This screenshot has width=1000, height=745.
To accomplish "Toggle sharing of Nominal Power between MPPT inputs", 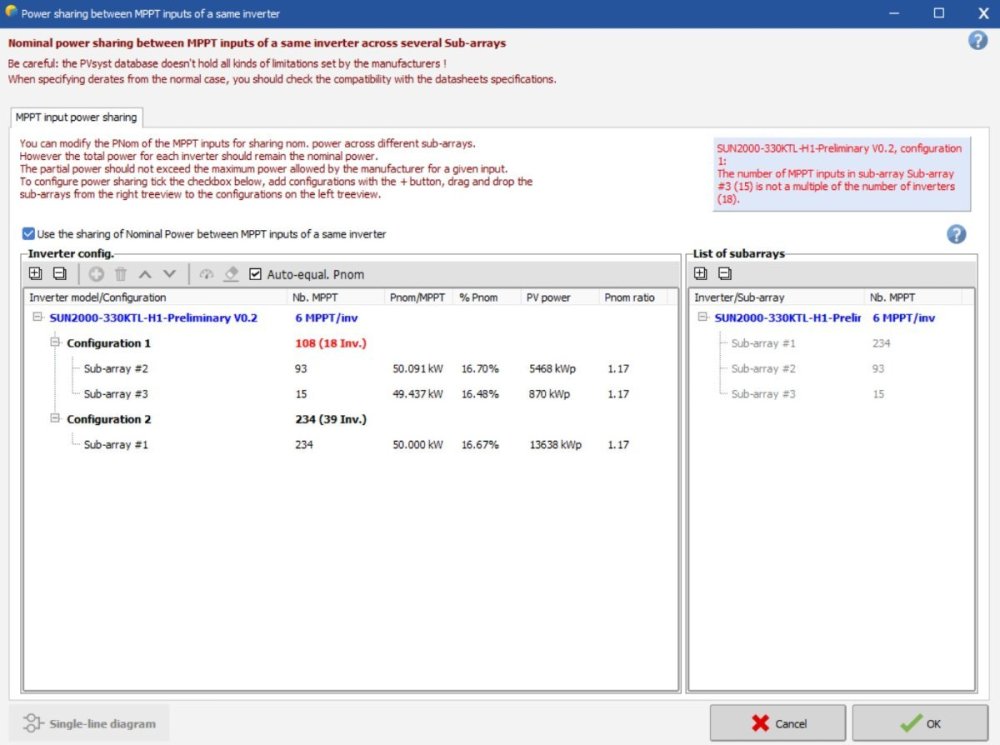I will pos(29,234).
